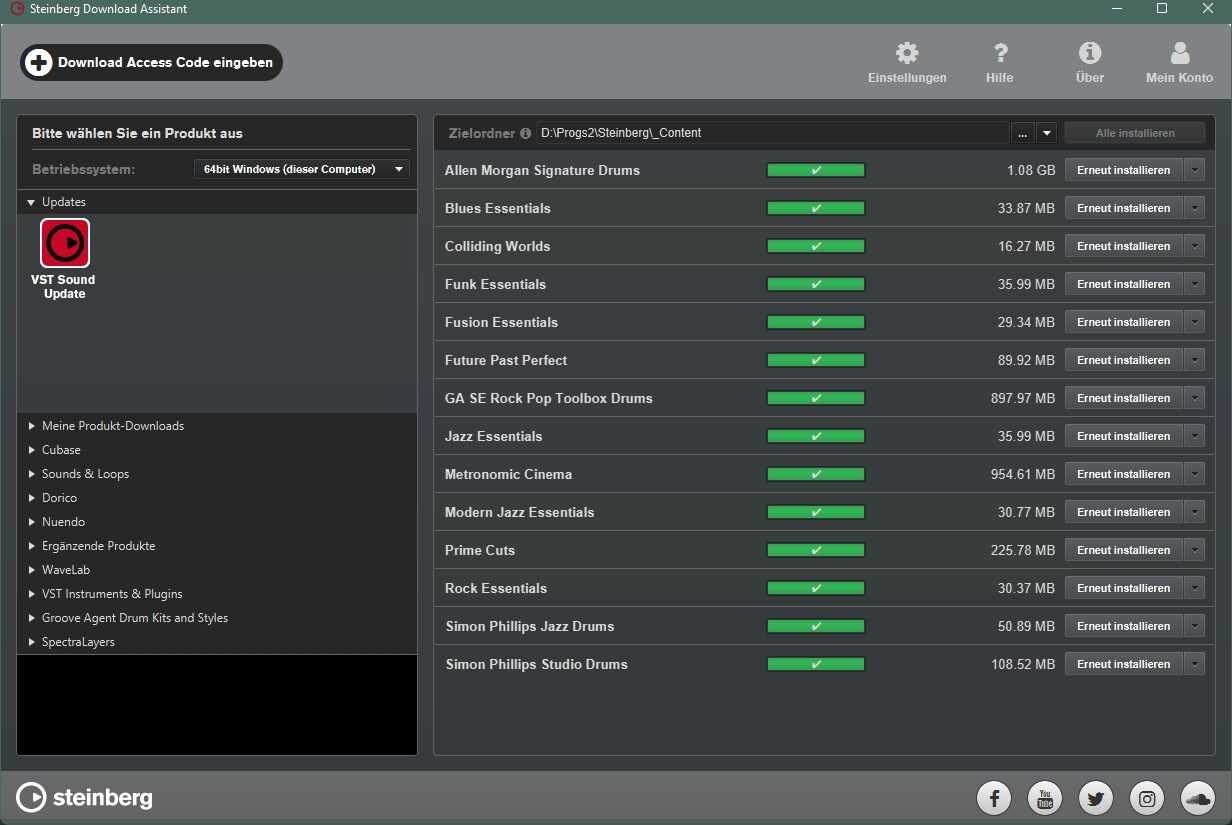Reinstall Allen Morgan Signature Drums
Screen dimensions: 1232x825
[x=1123, y=170]
